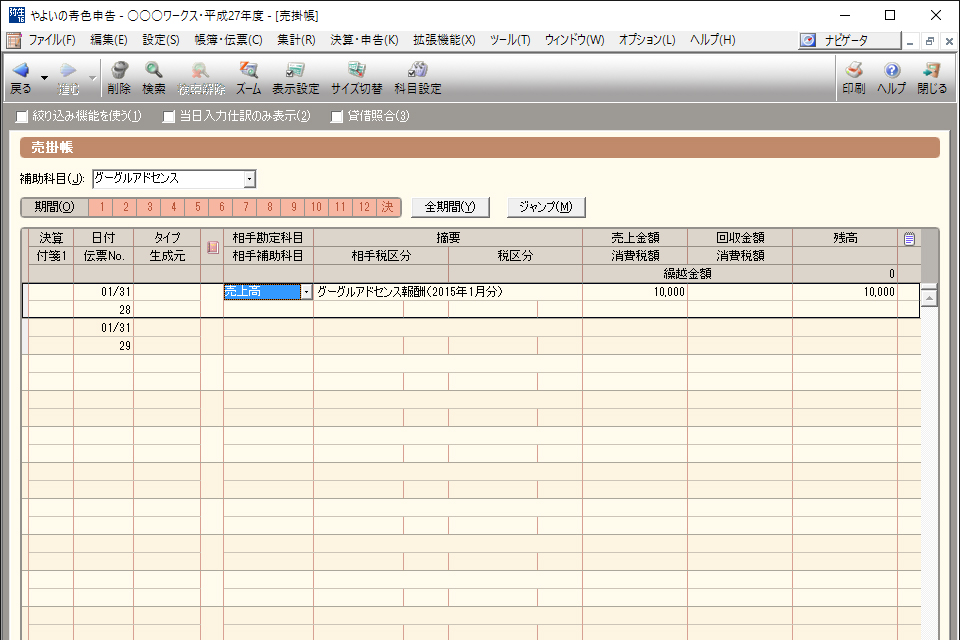Open the ツール menu
960x640 pixels.
coord(510,40)
